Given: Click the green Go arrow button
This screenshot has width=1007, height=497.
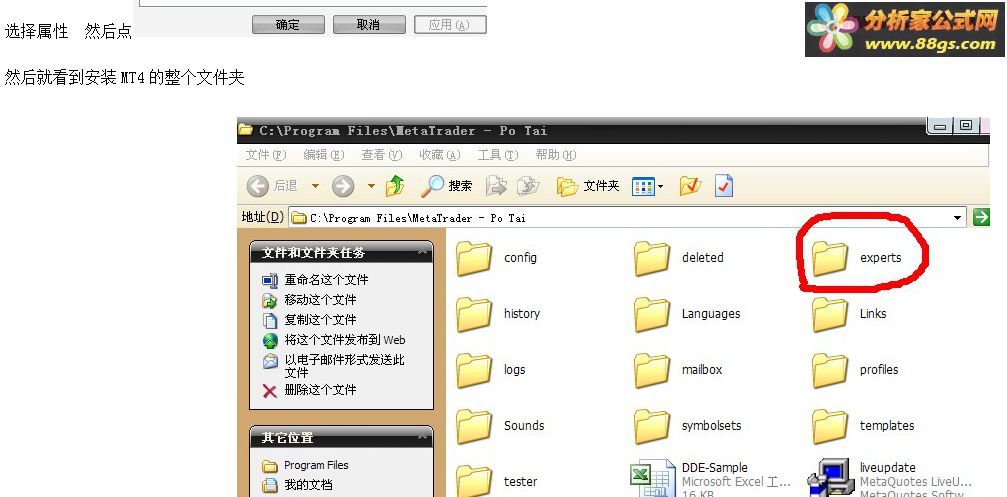Looking at the screenshot, I should (981, 218).
